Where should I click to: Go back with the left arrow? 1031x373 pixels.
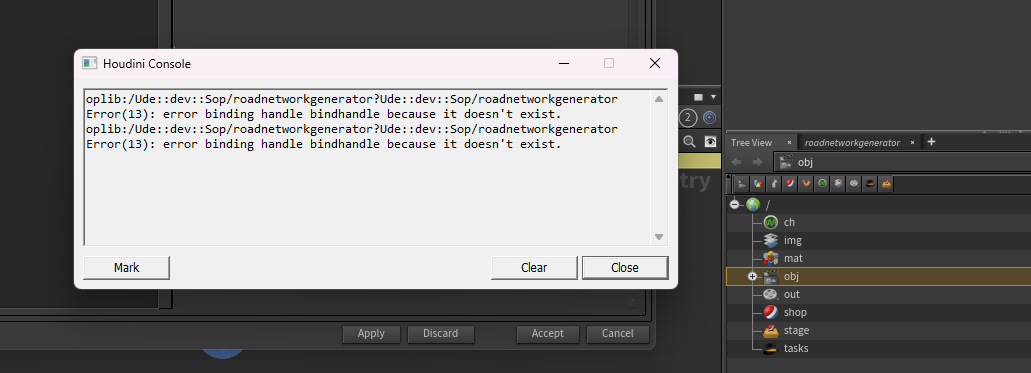(737, 162)
